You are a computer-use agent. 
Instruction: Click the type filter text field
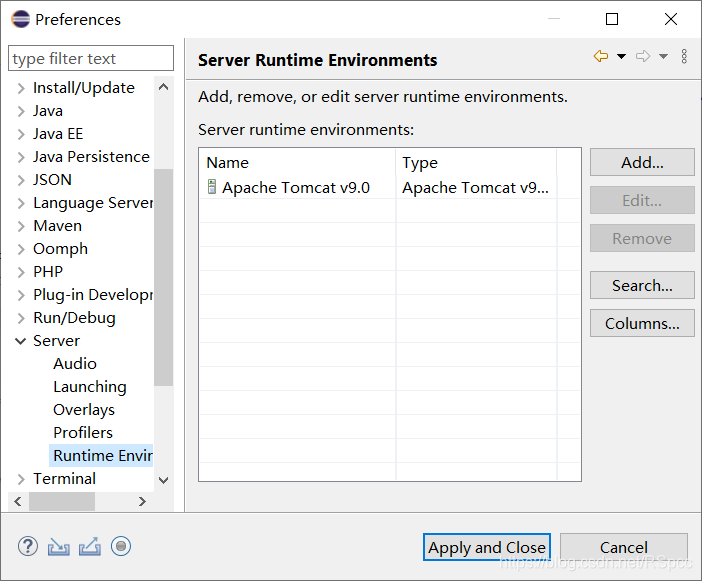(x=91, y=59)
